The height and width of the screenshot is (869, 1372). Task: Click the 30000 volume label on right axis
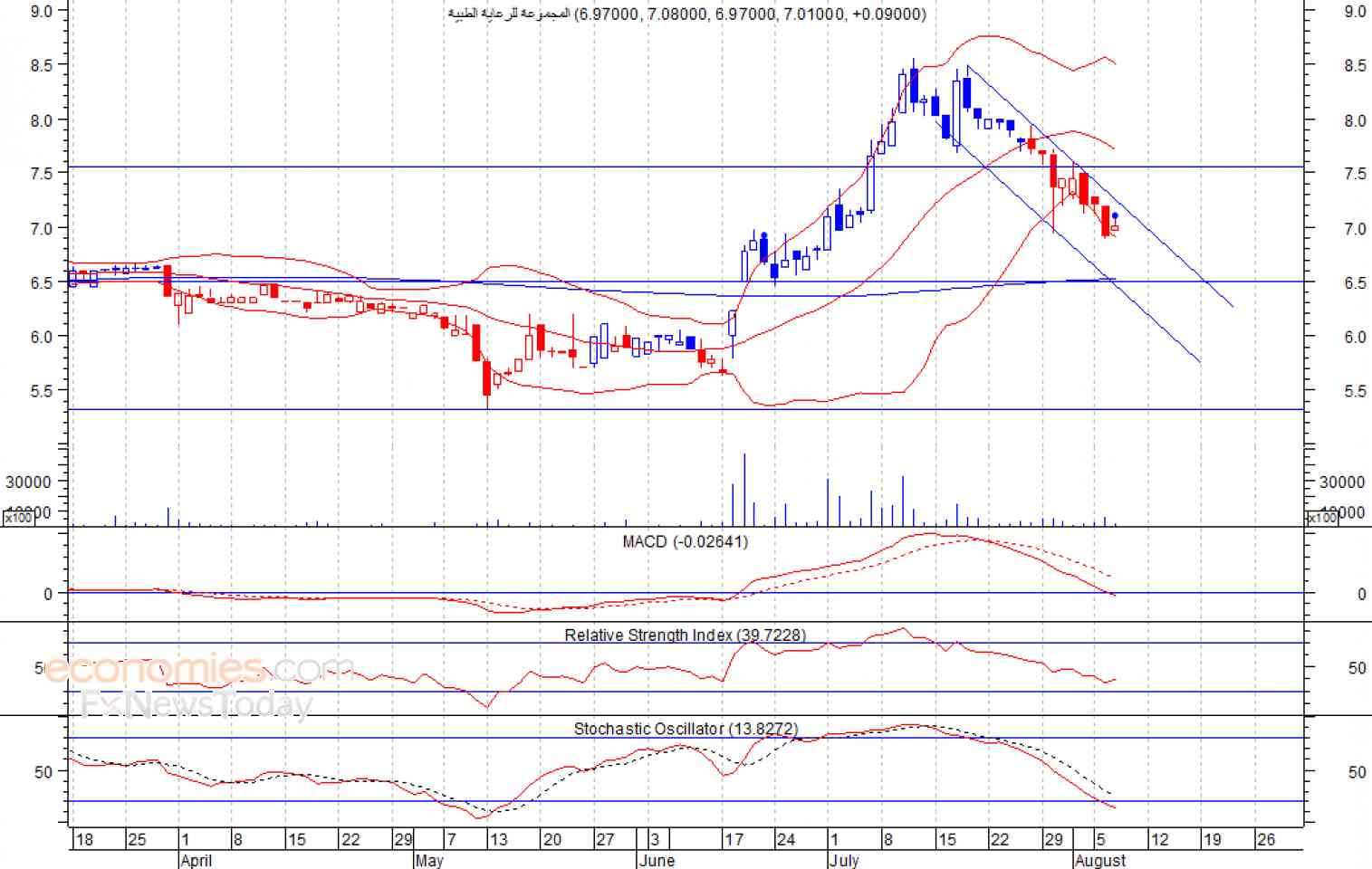coord(1342,482)
